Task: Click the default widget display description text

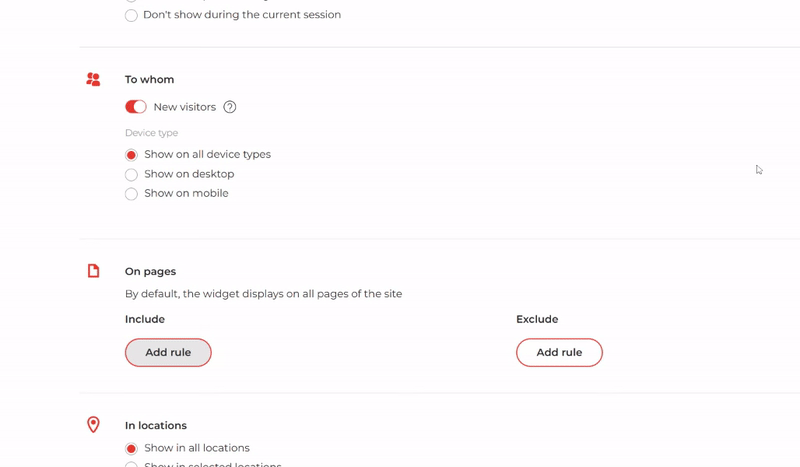Action: [x=263, y=294]
